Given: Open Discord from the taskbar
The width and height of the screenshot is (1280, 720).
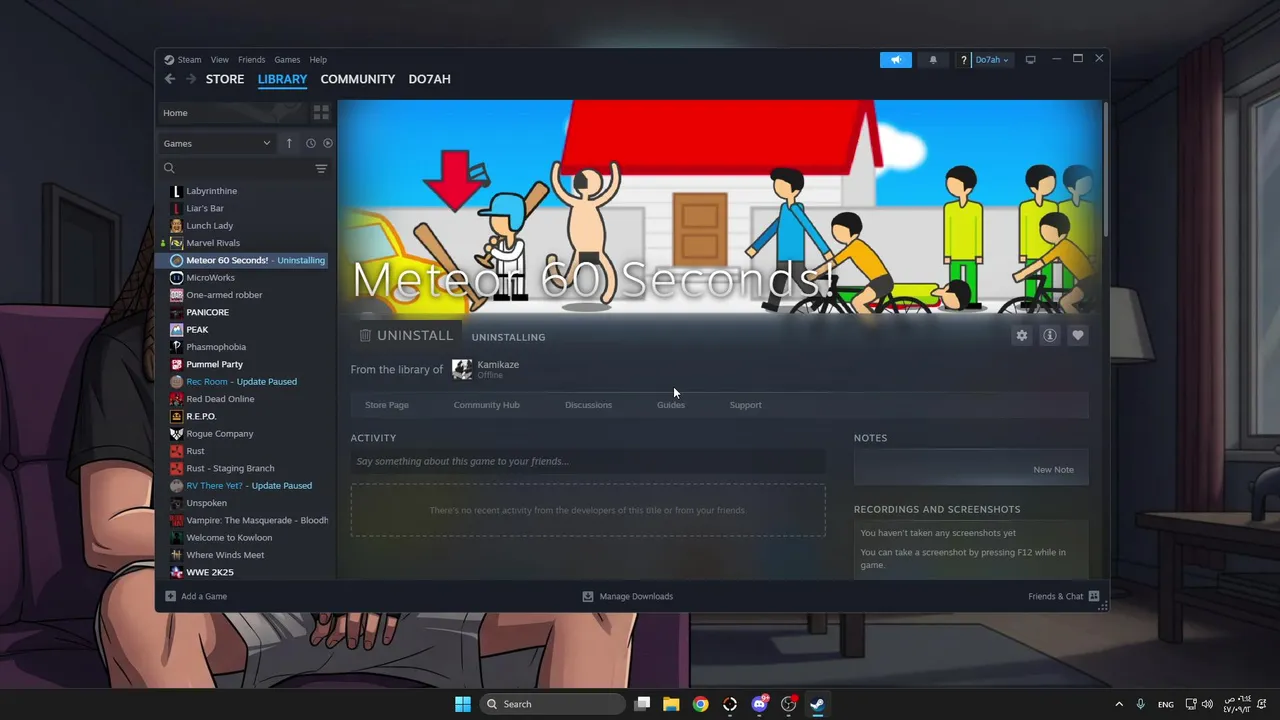Looking at the screenshot, I should tap(760, 704).
